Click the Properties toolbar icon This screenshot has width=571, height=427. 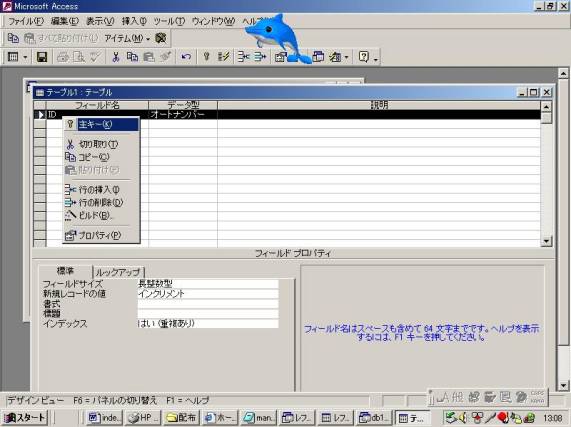280,57
